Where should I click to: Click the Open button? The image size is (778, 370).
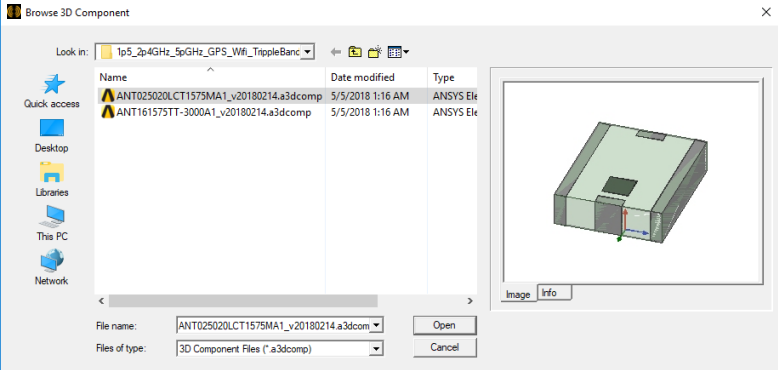pyautogui.click(x=445, y=325)
